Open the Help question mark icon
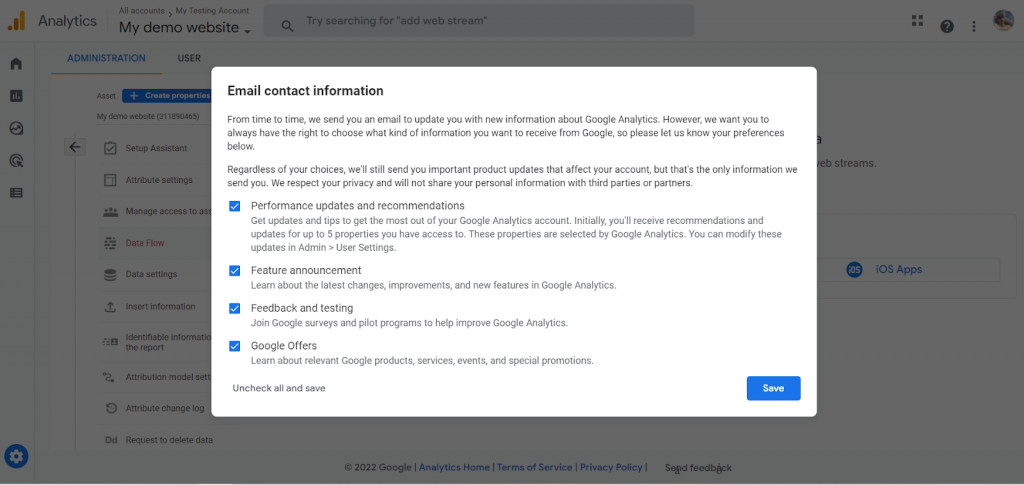The image size is (1024, 485). coord(946,26)
